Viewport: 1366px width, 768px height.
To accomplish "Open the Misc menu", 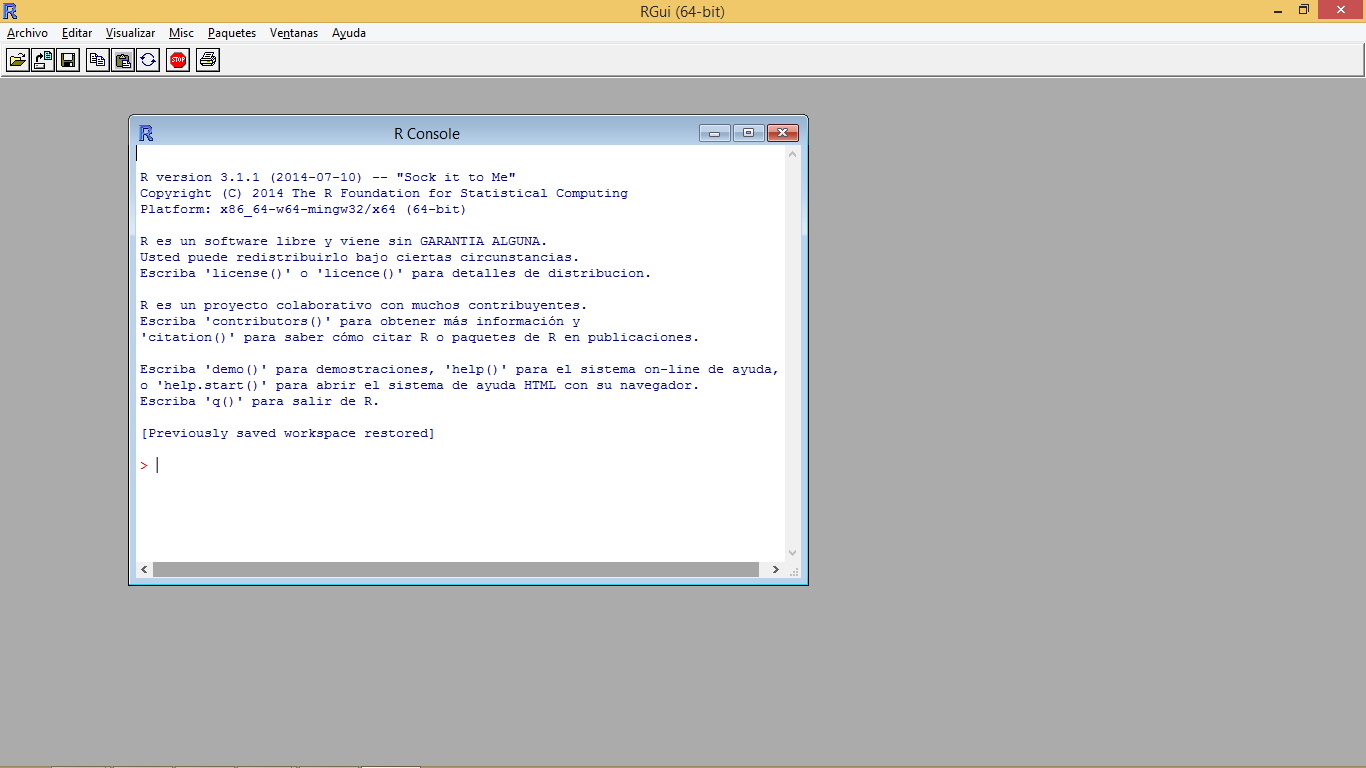I will (181, 33).
